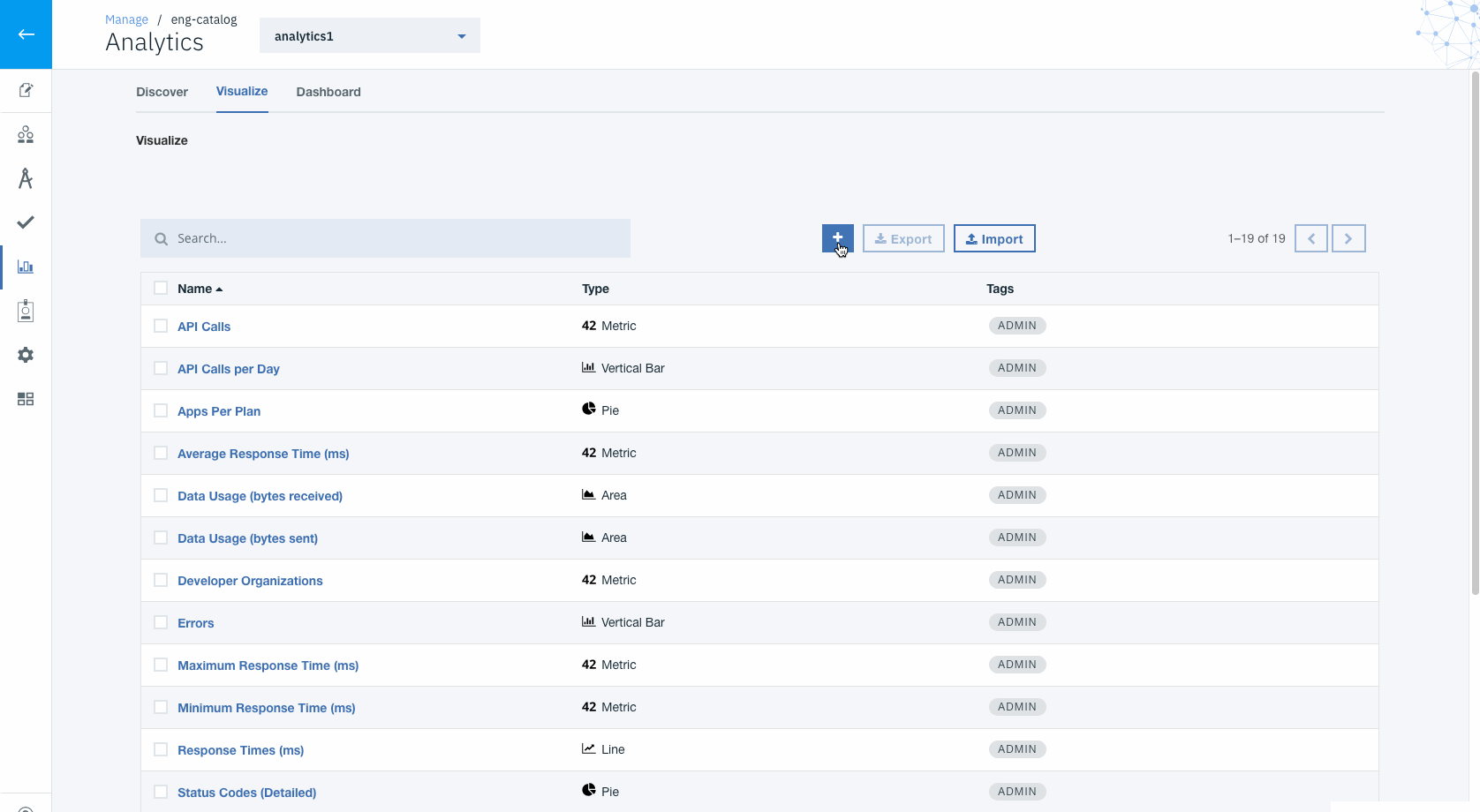Check the Response Times (ms) checkbox
This screenshot has height=812, width=1480.
(x=161, y=749)
